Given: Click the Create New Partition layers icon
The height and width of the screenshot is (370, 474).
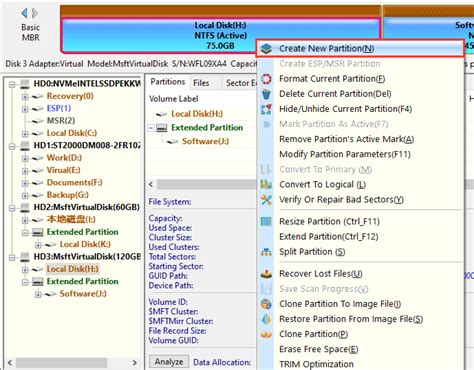Looking at the screenshot, I should 266,49.
